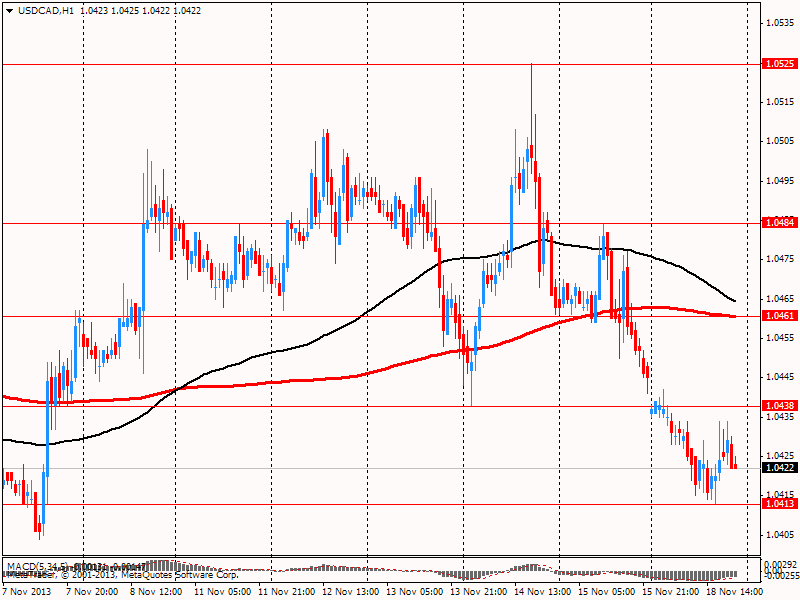
Task: Click the 12 Nov 13:00 time label
Action: point(351,591)
